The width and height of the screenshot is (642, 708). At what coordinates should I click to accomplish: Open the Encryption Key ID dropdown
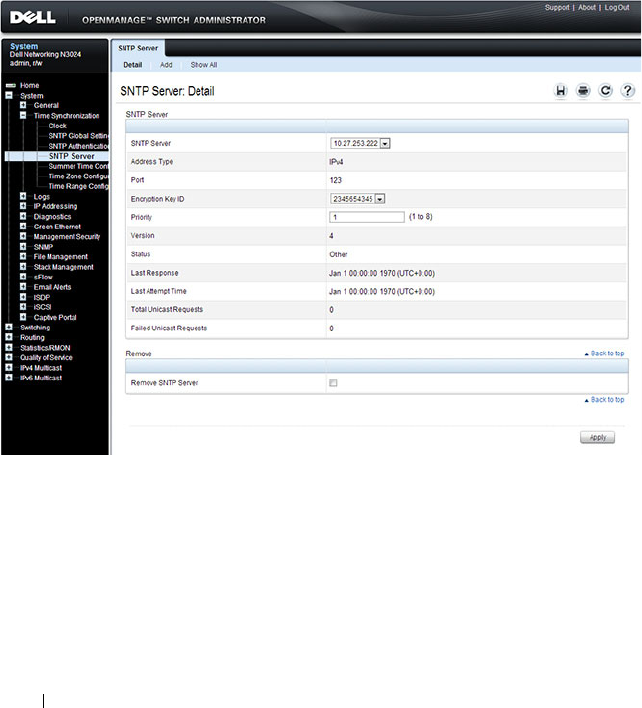[358, 199]
